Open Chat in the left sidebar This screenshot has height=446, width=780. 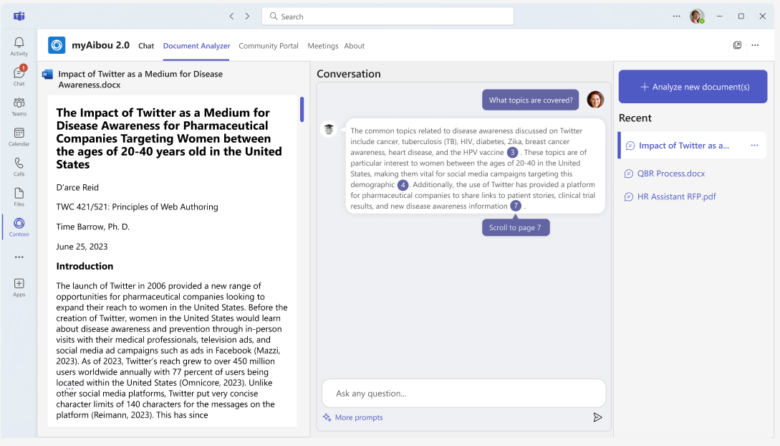point(19,76)
